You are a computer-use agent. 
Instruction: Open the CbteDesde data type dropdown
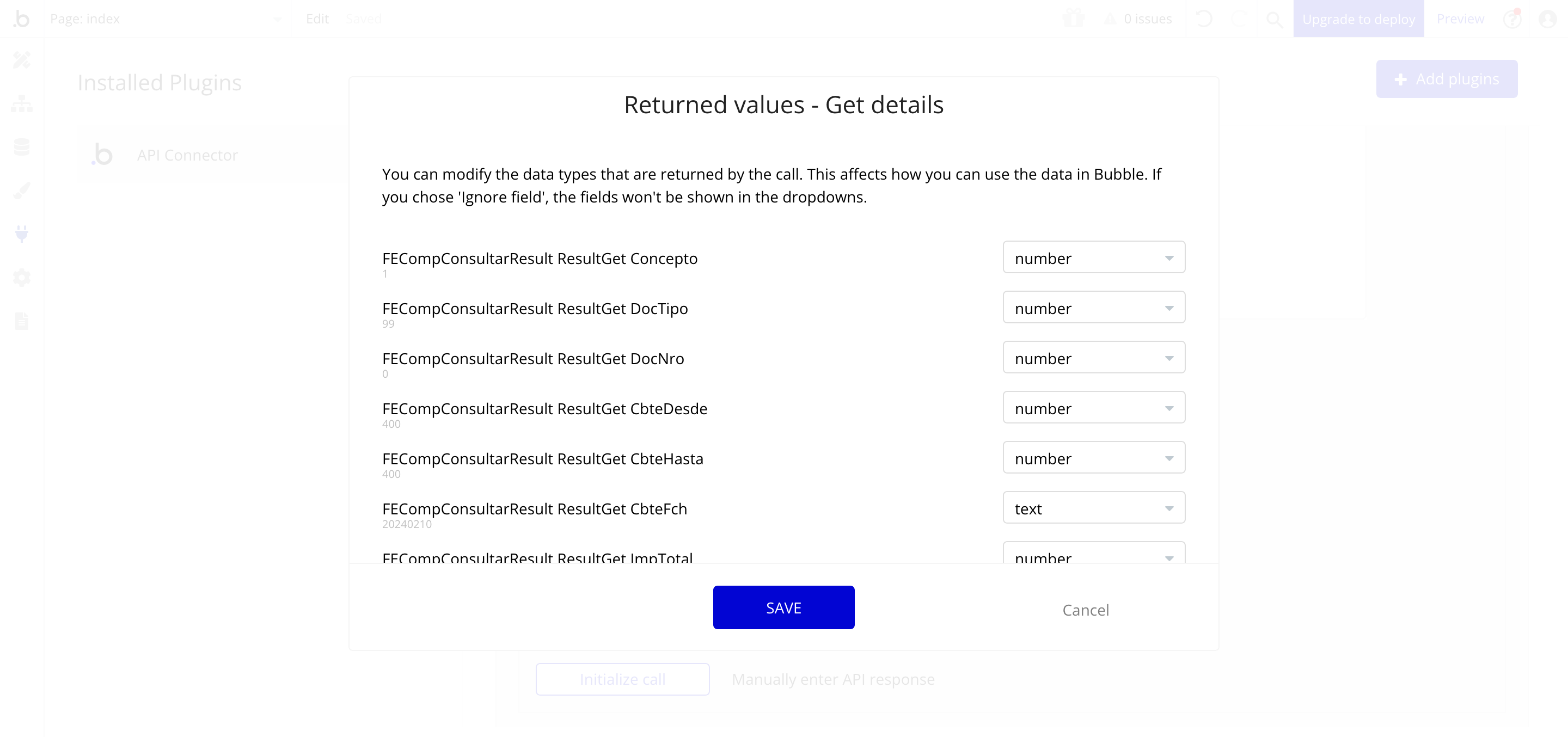click(1094, 408)
